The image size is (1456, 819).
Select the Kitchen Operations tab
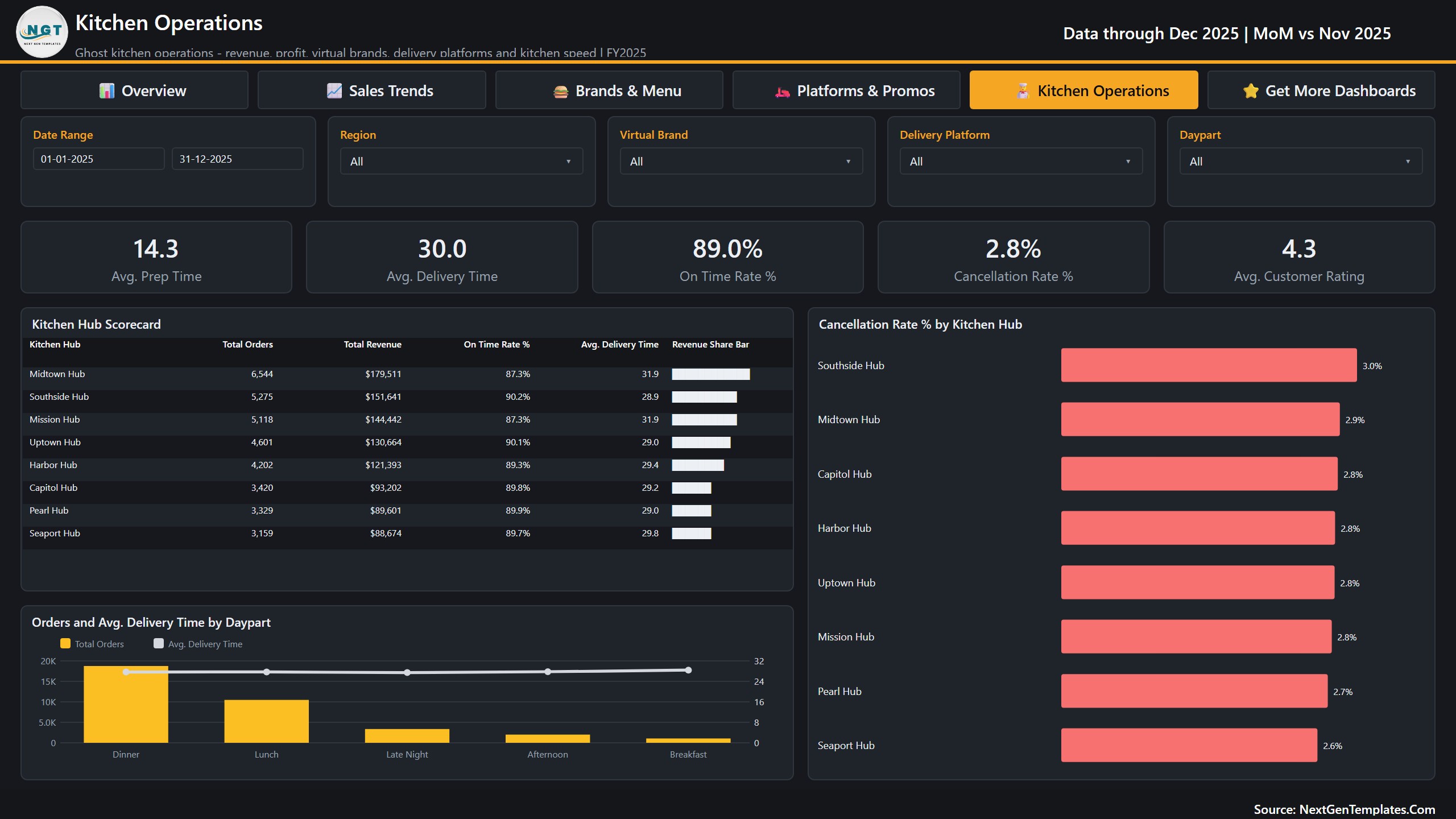1083,90
